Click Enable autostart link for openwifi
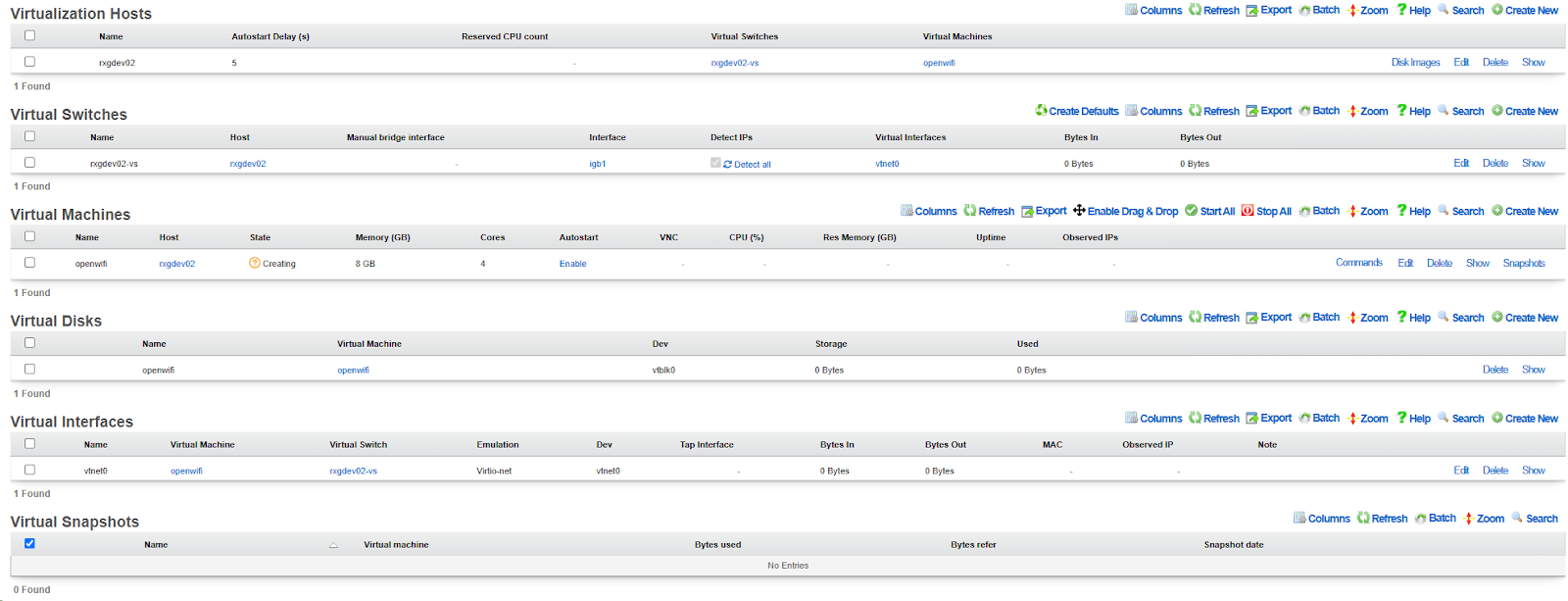The width and height of the screenshot is (1568, 601). pyautogui.click(x=572, y=264)
